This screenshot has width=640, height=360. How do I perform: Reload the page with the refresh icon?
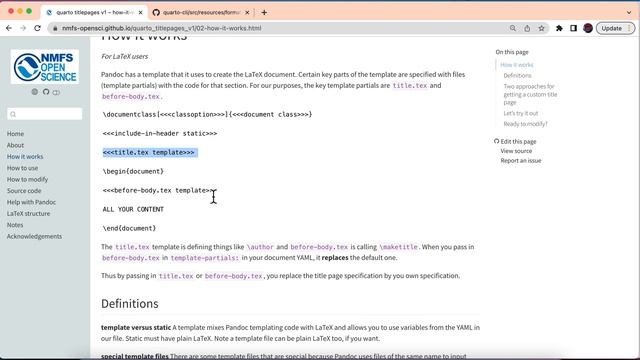click(x=37, y=28)
